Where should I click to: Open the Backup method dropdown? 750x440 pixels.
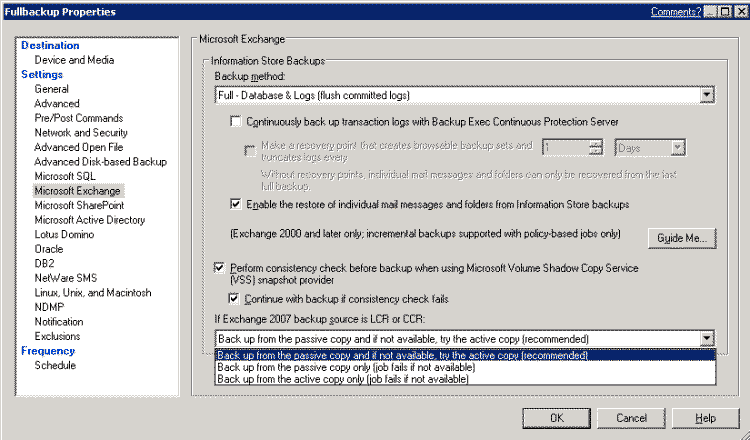[x=706, y=95]
